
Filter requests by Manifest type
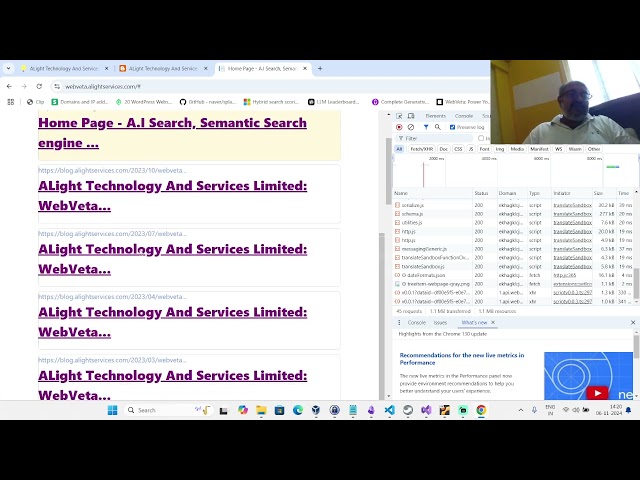539,149
